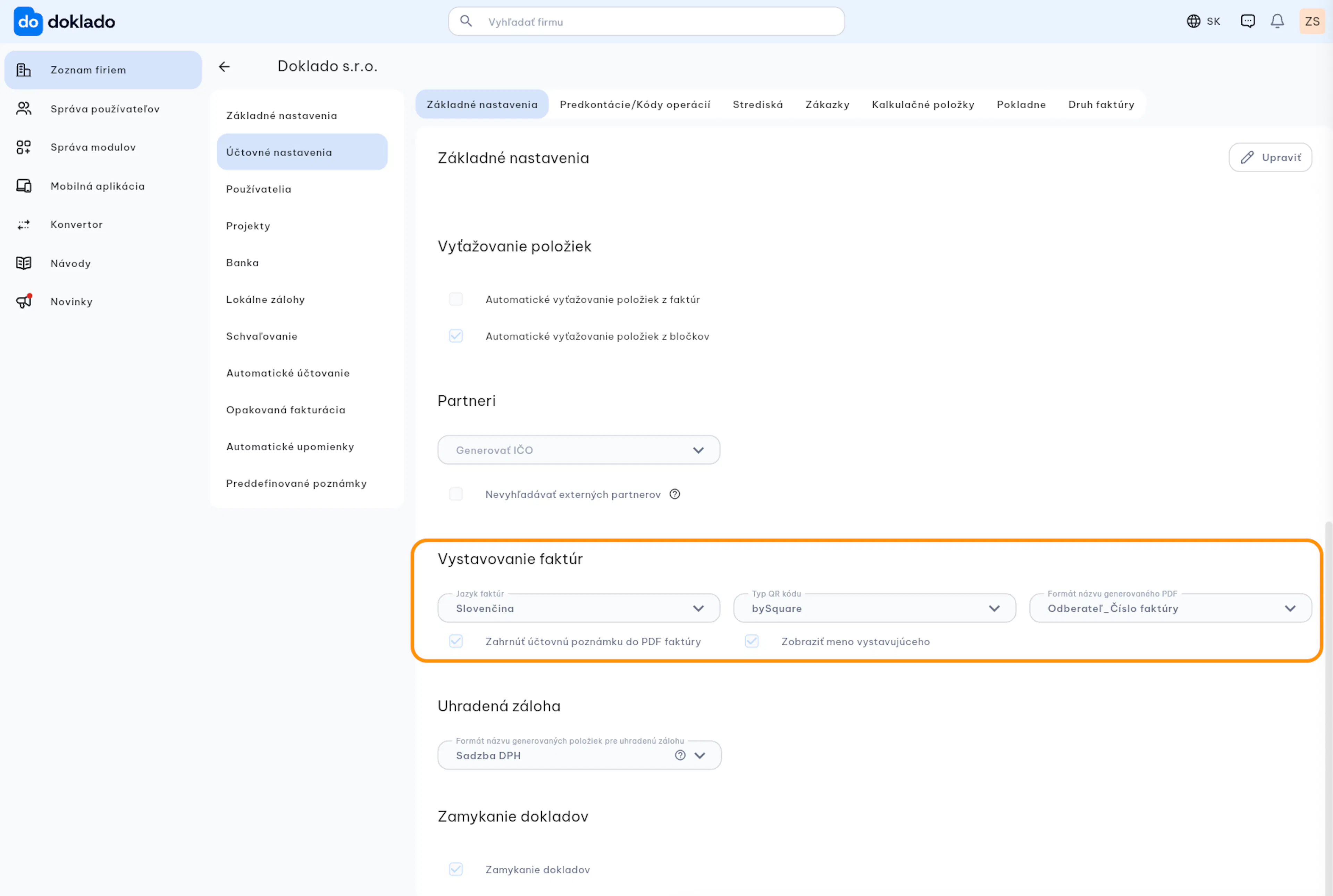Open Konvertor in sidebar

click(103, 225)
